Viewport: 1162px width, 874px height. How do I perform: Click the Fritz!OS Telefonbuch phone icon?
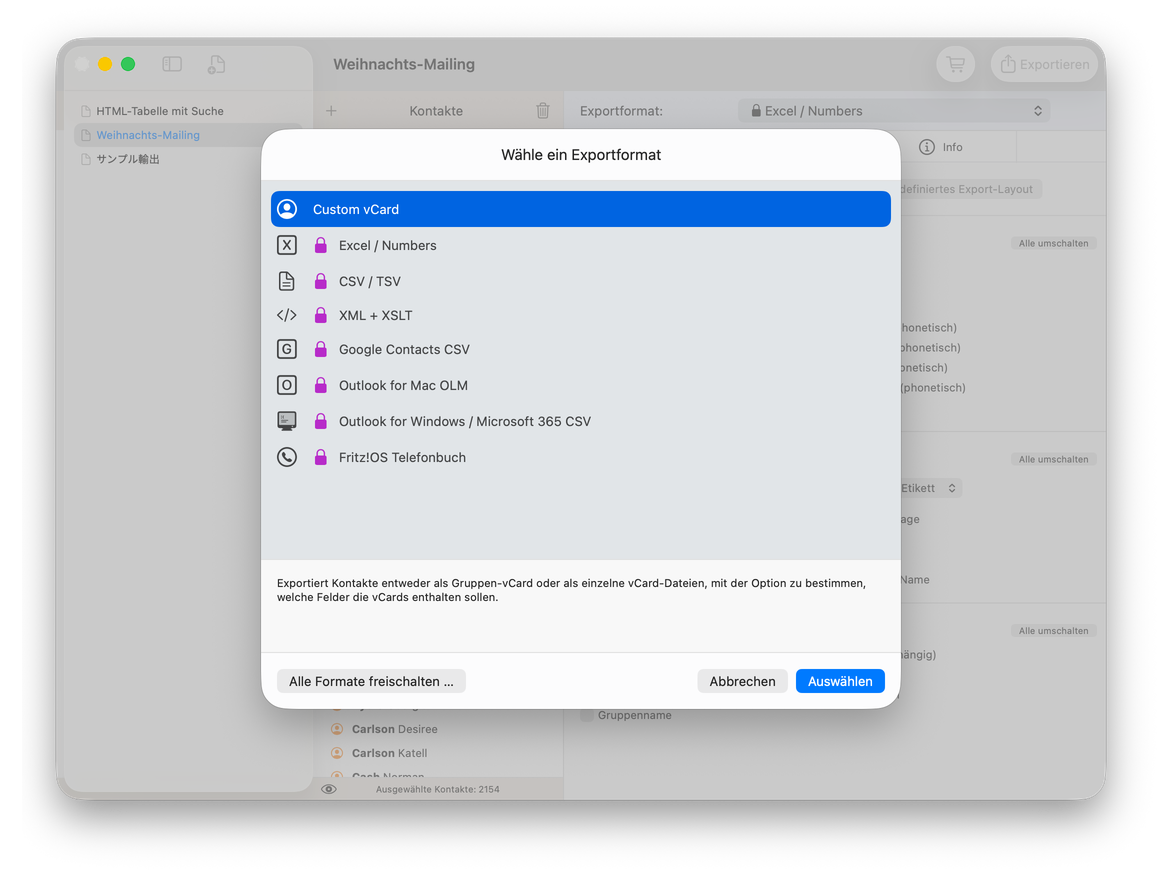point(287,457)
